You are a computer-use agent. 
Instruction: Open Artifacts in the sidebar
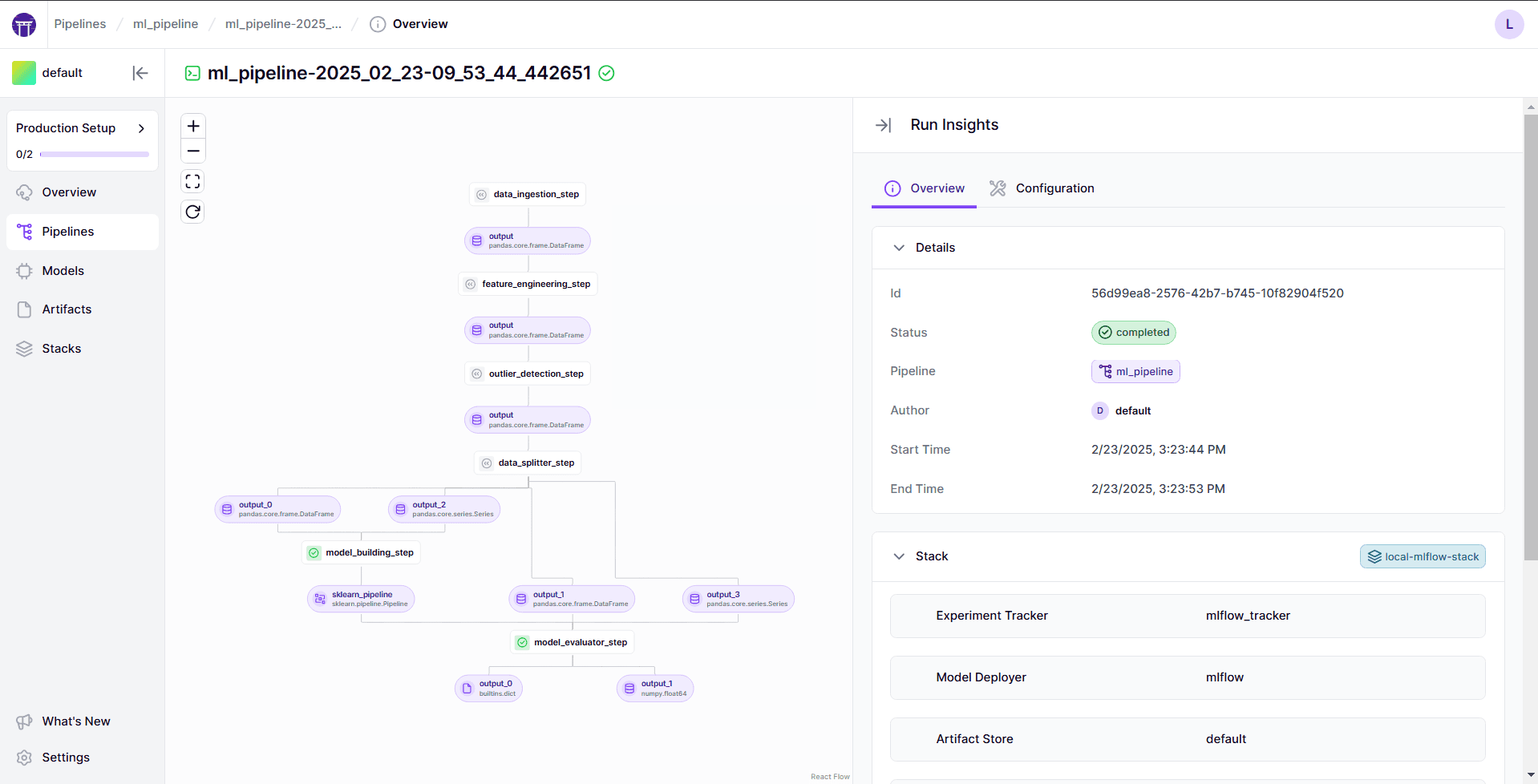pos(67,309)
